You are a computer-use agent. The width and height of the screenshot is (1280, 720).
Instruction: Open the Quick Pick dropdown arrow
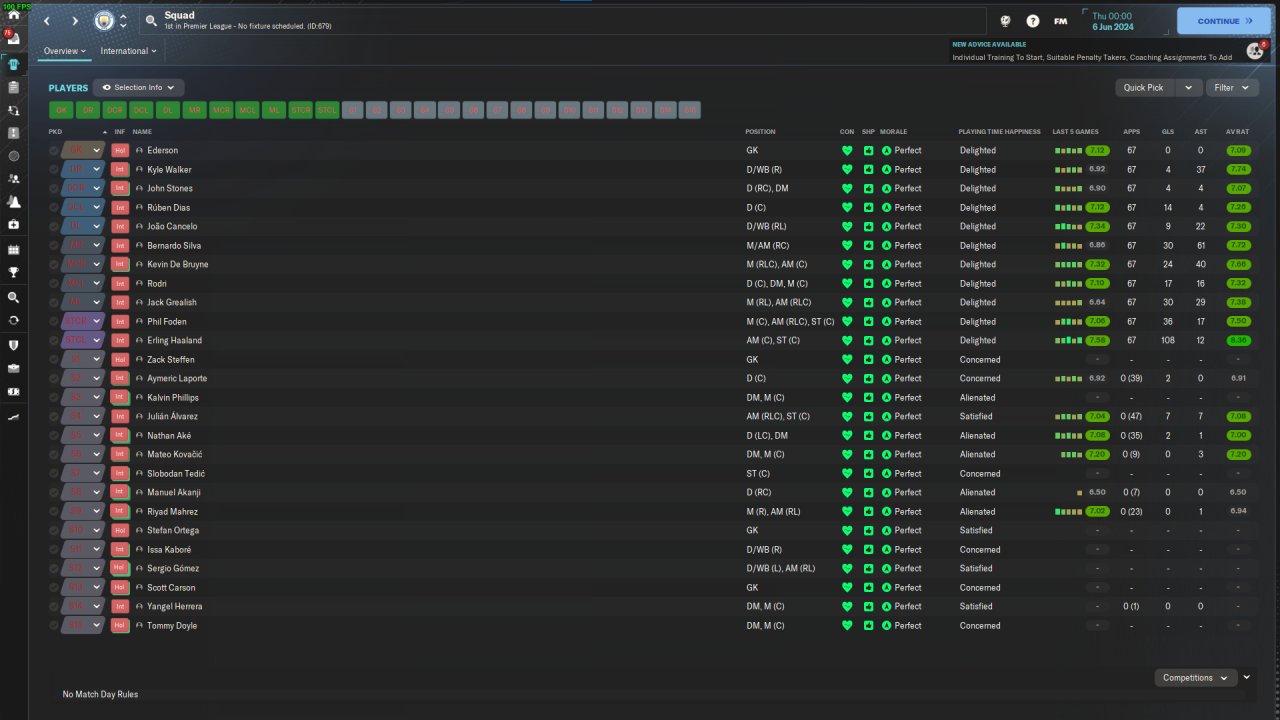(x=1188, y=88)
